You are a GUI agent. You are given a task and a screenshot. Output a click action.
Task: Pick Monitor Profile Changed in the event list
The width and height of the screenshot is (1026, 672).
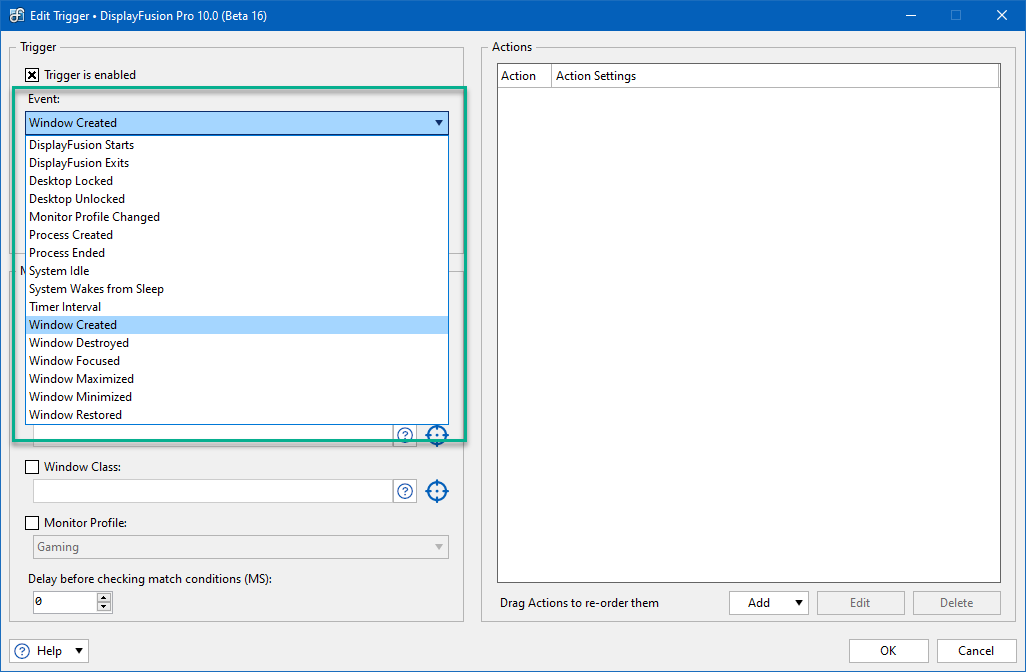point(237,217)
